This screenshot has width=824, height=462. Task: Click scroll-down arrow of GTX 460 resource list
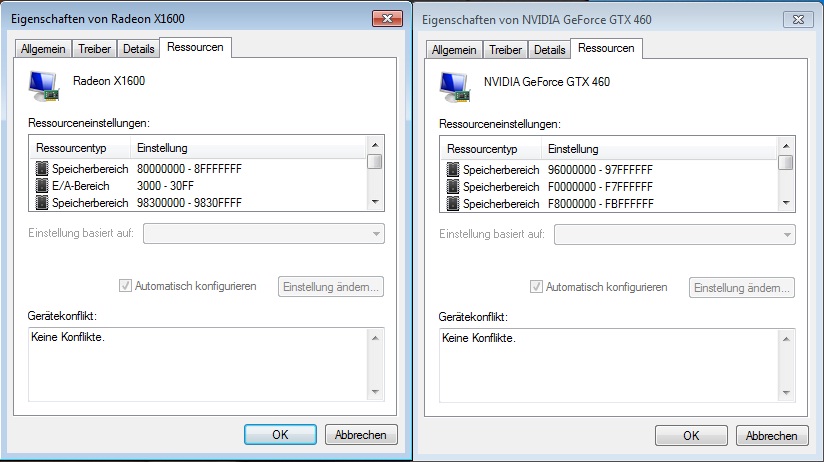tap(786, 202)
